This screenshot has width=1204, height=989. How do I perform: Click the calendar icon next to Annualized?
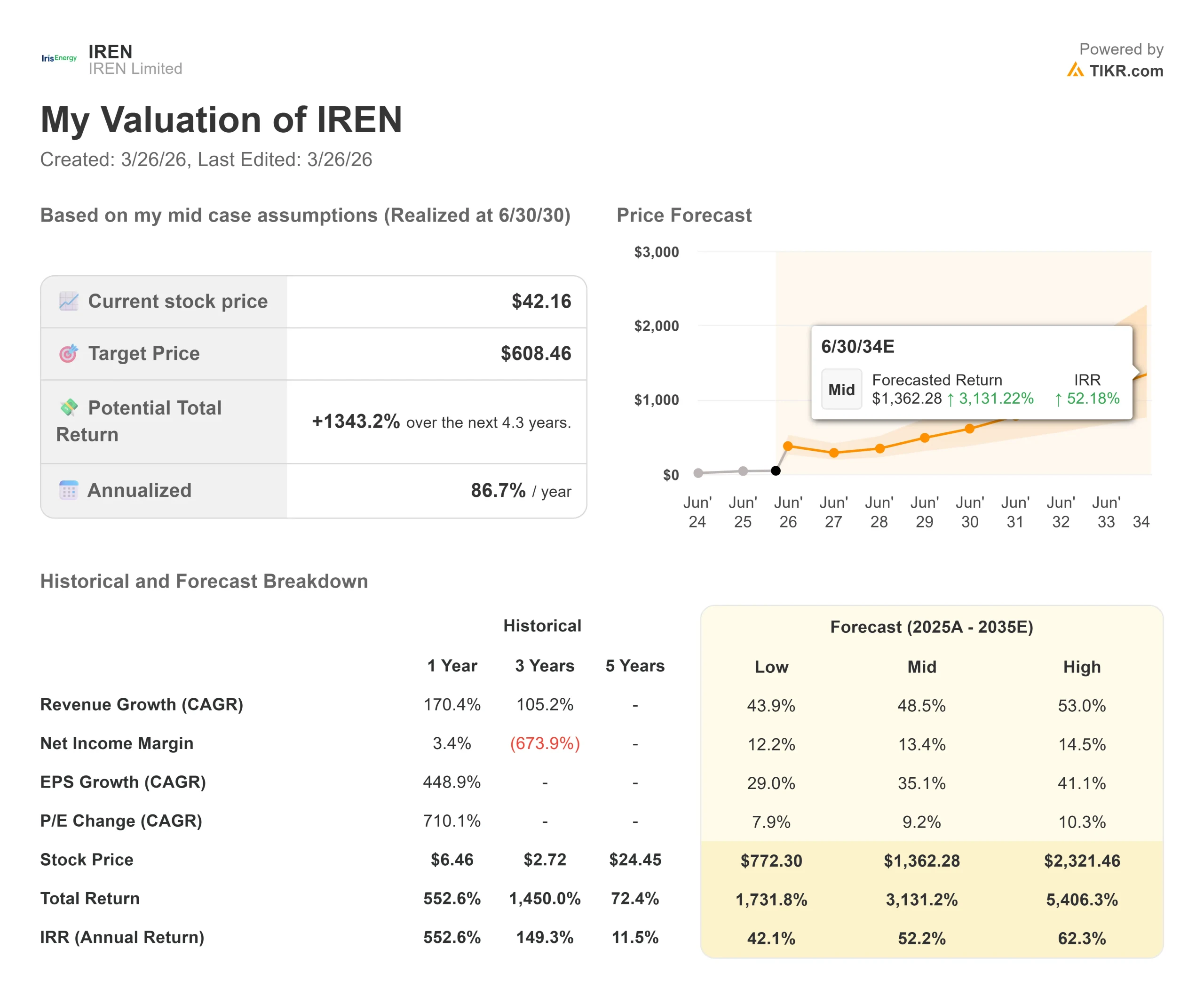[68, 490]
